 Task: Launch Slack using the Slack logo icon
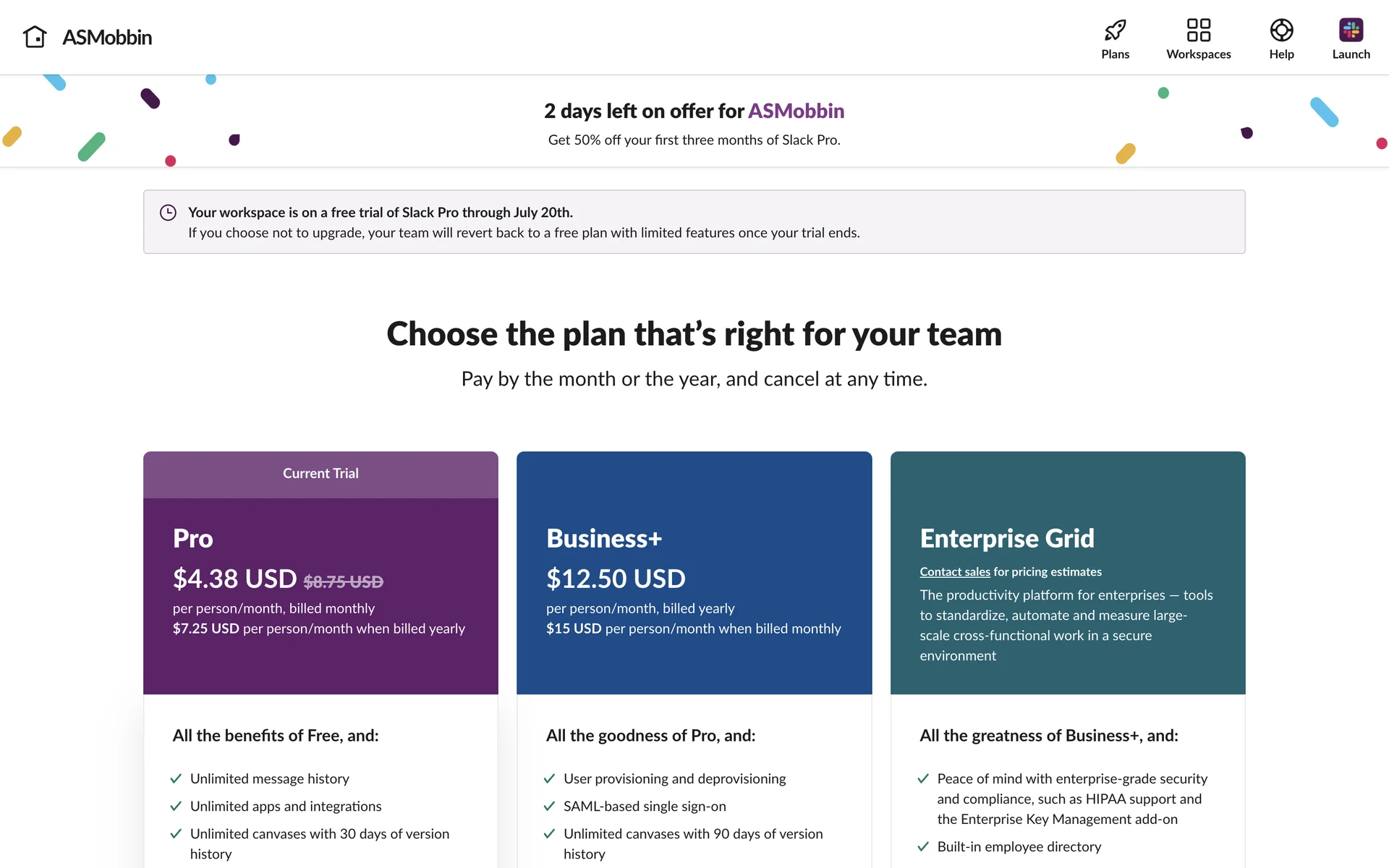(x=1351, y=30)
